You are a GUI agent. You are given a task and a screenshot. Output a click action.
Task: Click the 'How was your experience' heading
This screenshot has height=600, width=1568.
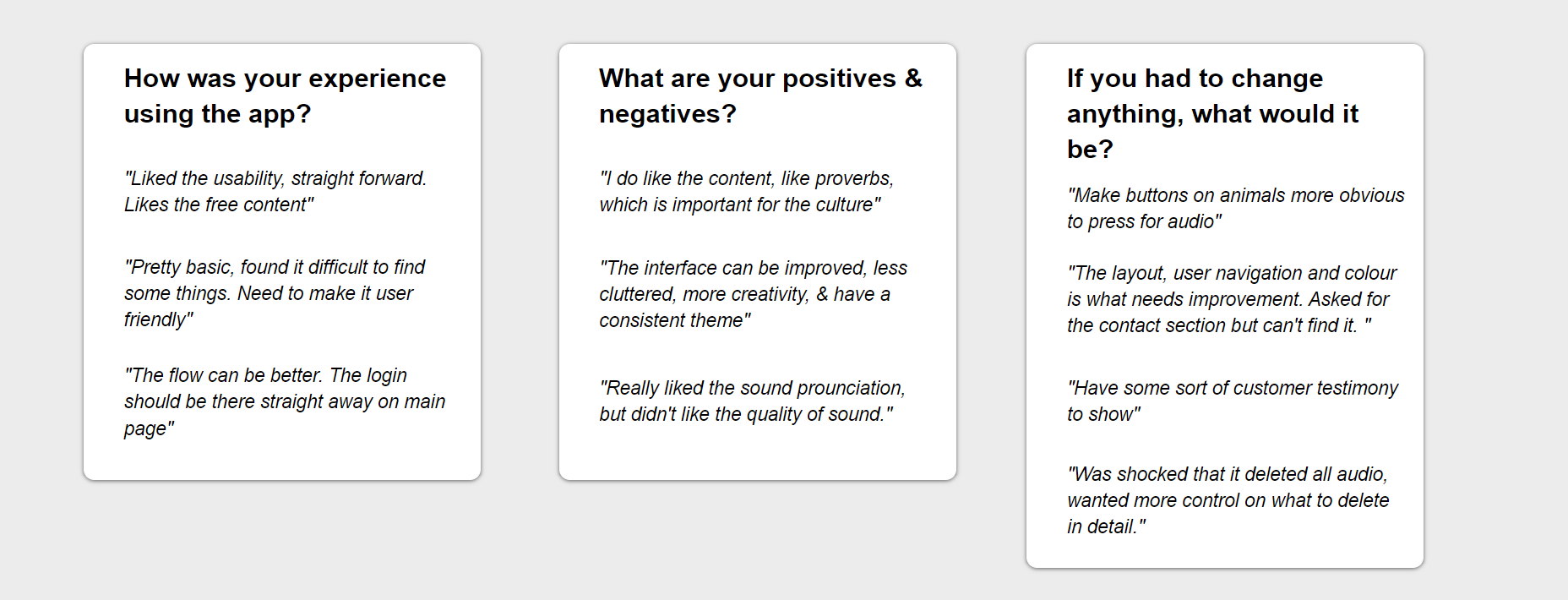285,96
